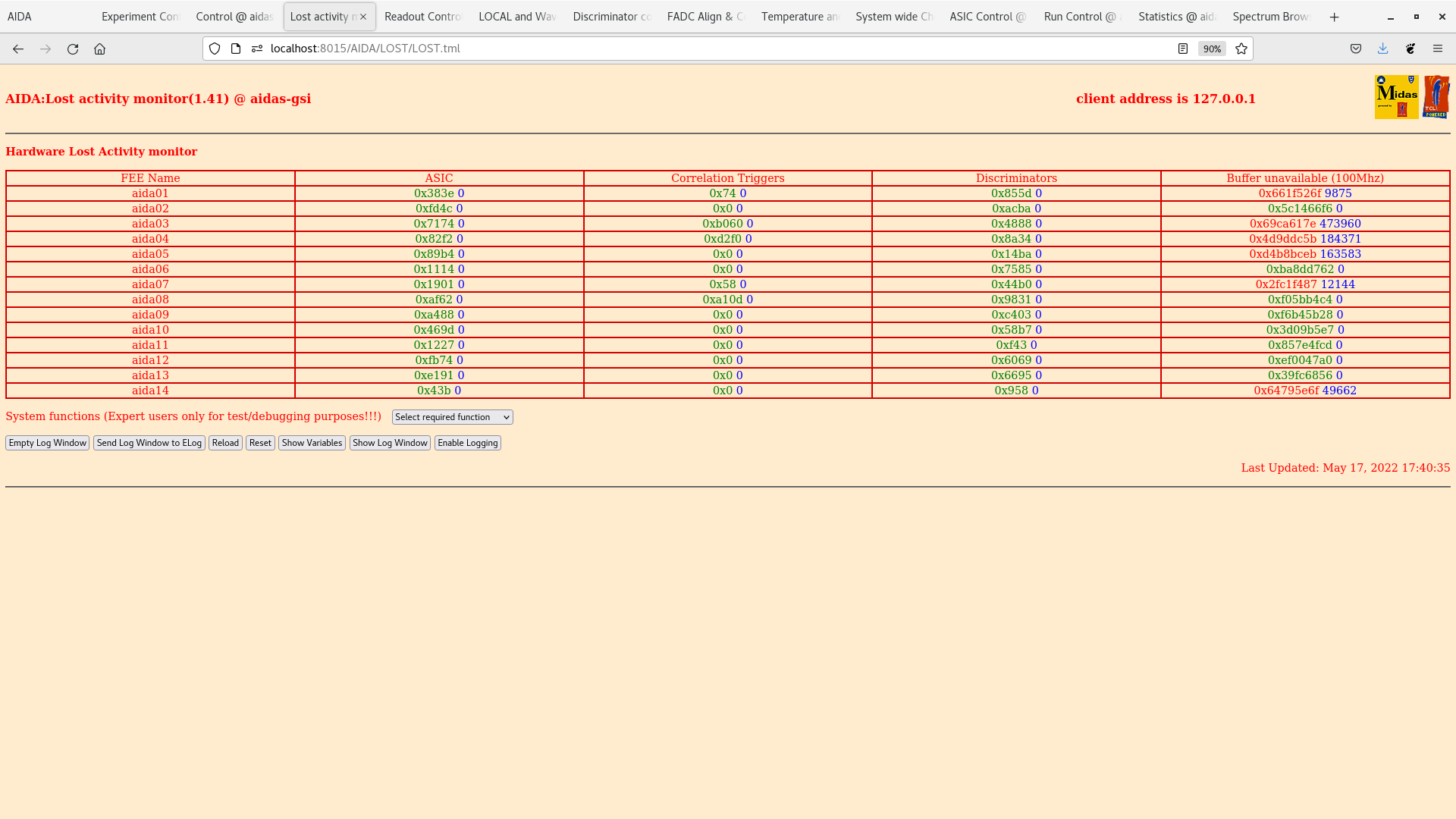
Task: Expand the Select required function dropdown
Action: tap(452, 417)
